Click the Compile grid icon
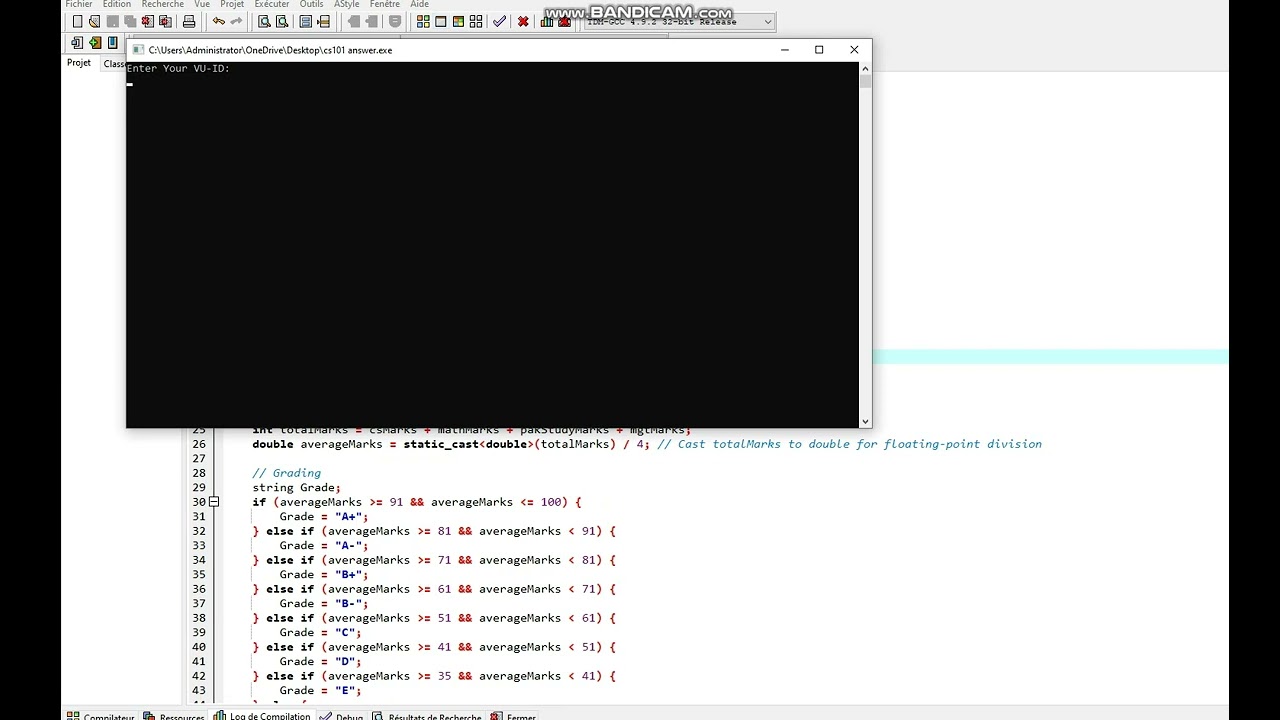 (x=423, y=21)
